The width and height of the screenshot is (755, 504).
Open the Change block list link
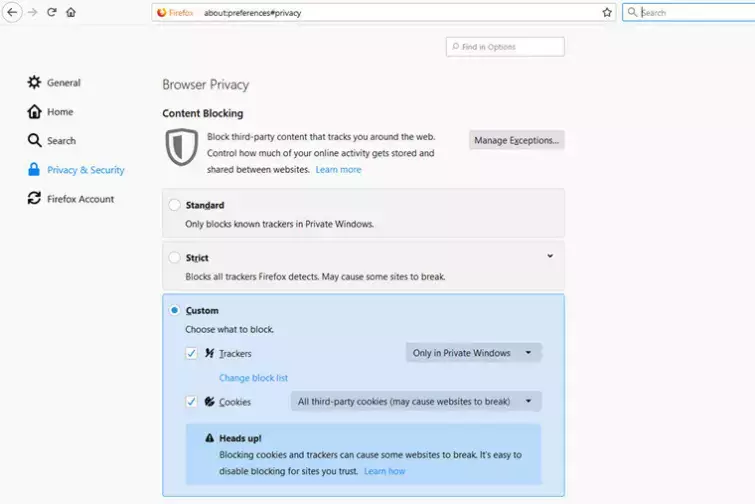coord(253,378)
